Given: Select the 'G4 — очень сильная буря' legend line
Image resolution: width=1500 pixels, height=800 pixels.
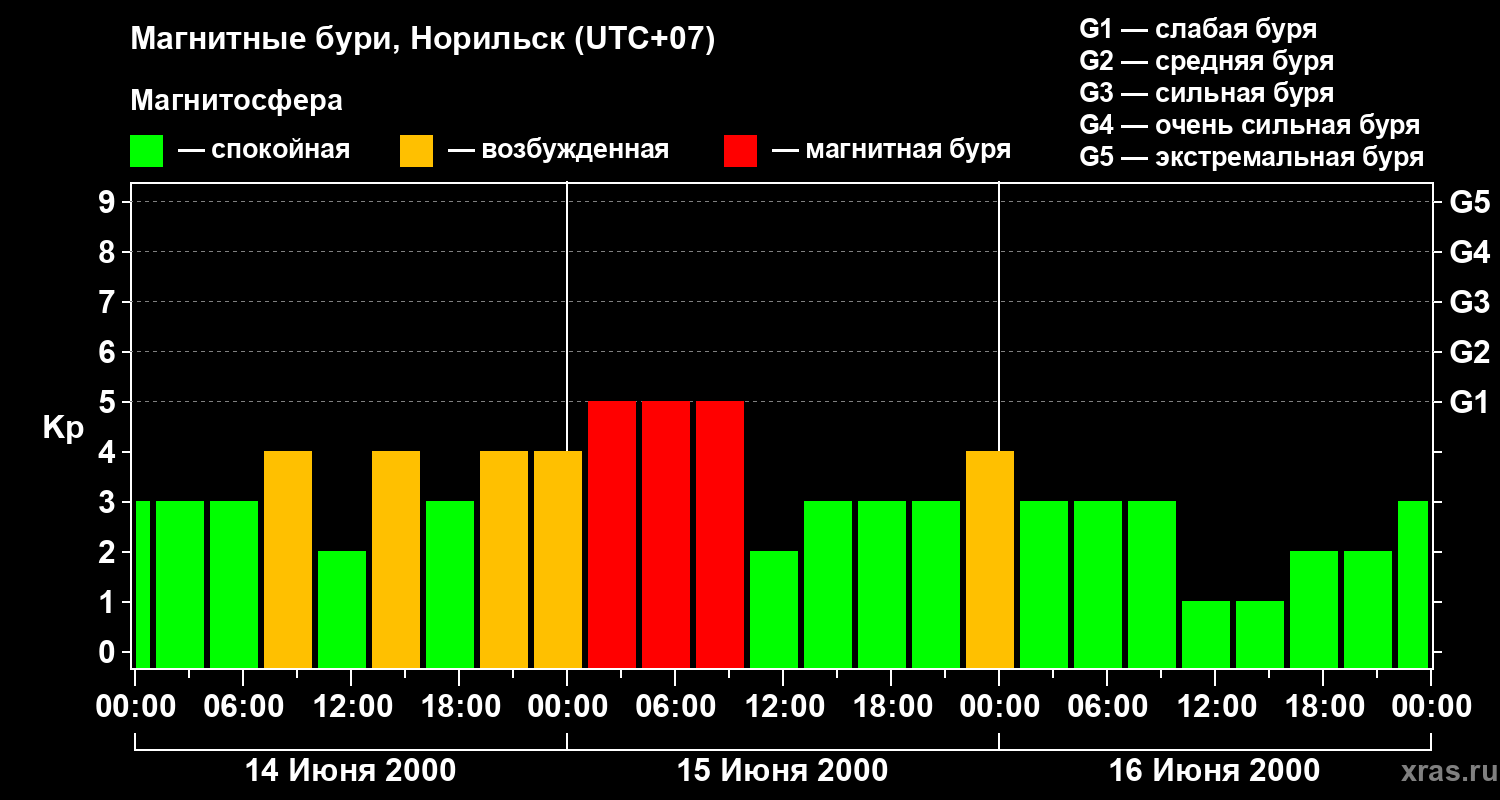Looking at the screenshot, I should pyautogui.click(x=1250, y=125).
